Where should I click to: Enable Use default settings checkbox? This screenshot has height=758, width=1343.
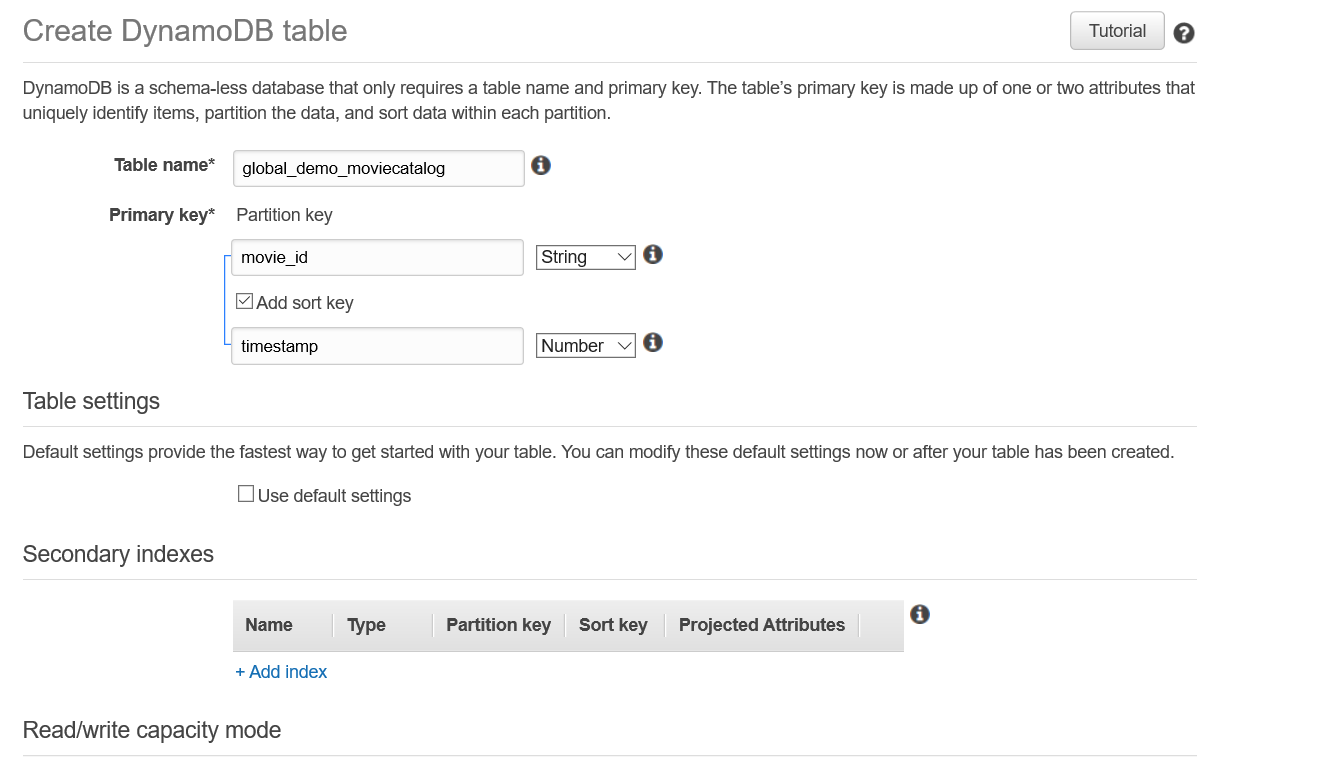(x=246, y=494)
